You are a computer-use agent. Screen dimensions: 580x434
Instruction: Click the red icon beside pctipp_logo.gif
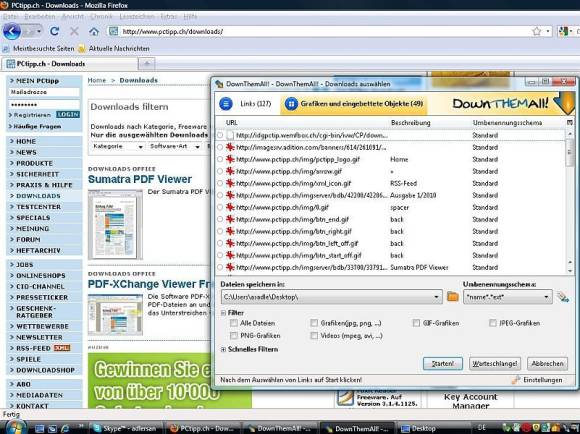[x=230, y=159]
